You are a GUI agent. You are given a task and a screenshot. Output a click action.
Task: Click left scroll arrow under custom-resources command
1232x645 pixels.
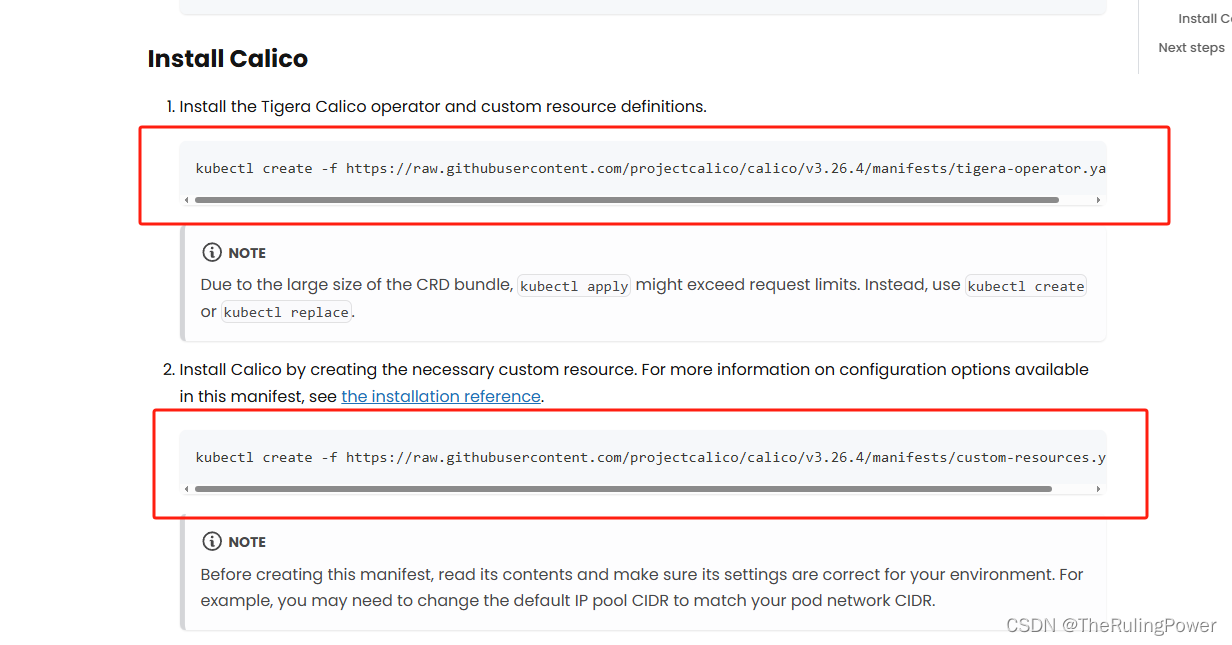click(x=186, y=489)
